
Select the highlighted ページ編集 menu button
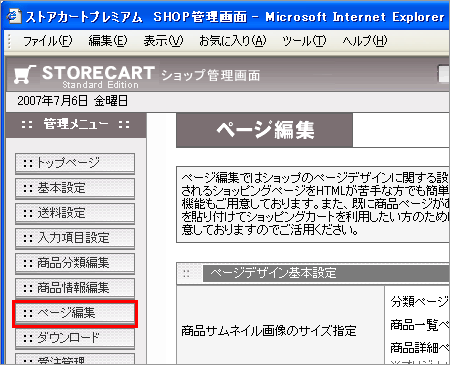point(75,313)
